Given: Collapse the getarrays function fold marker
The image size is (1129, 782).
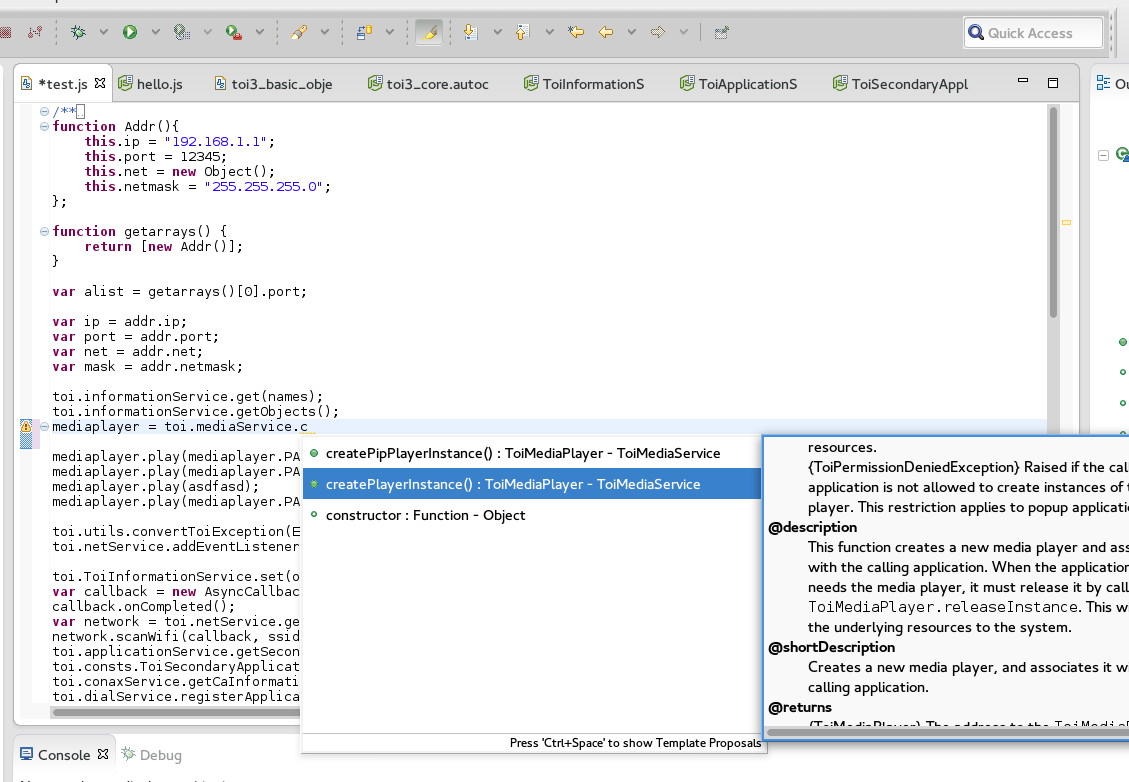Looking at the screenshot, I should coord(44,232).
